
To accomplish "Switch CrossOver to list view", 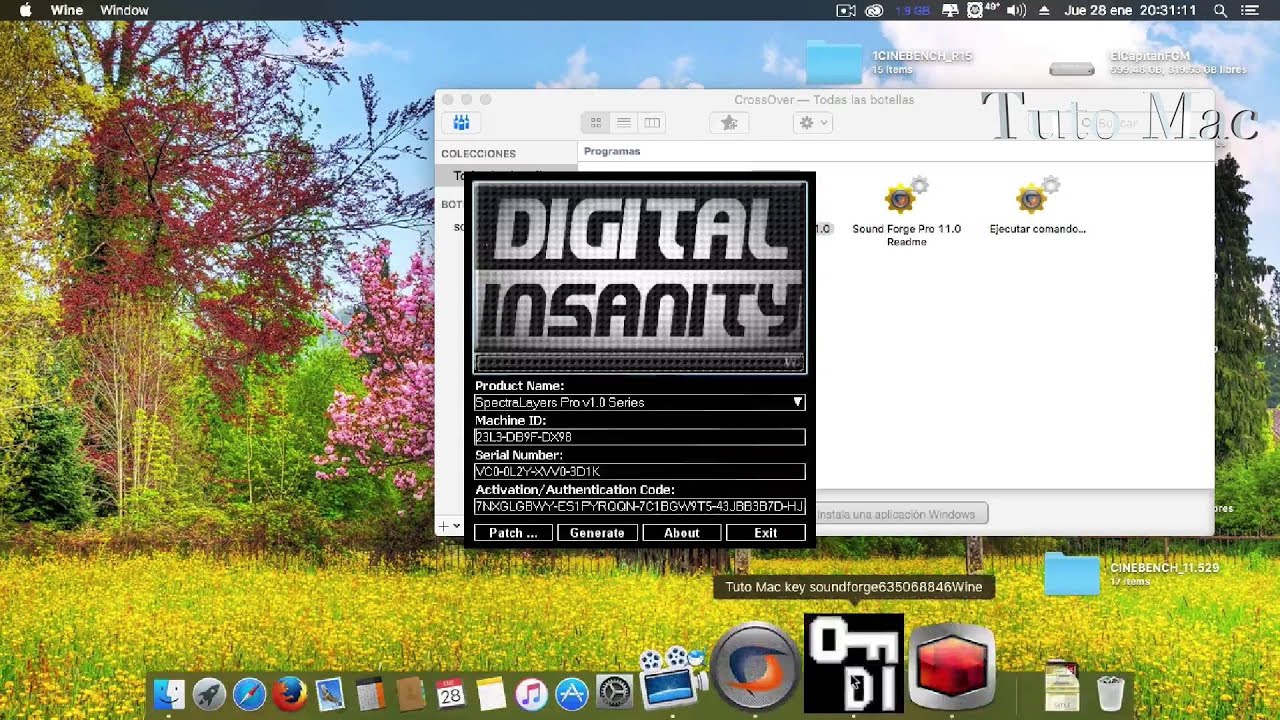I will tap(624, 123).
